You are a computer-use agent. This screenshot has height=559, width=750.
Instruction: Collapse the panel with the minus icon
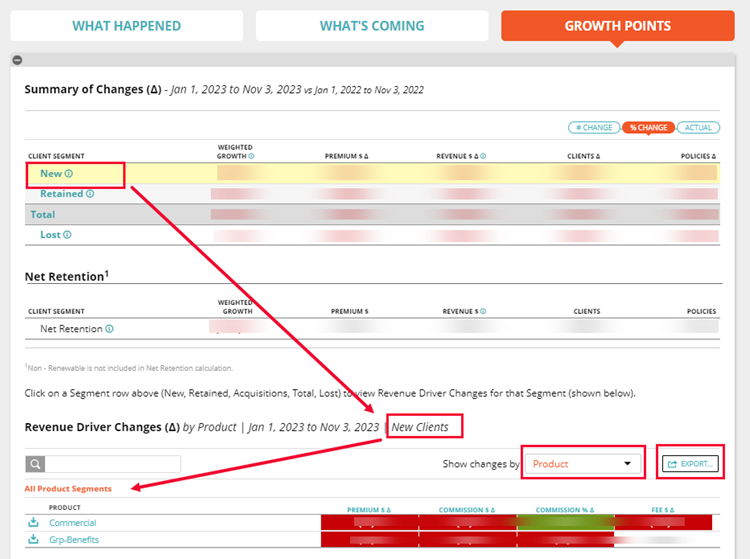(17, 60)
